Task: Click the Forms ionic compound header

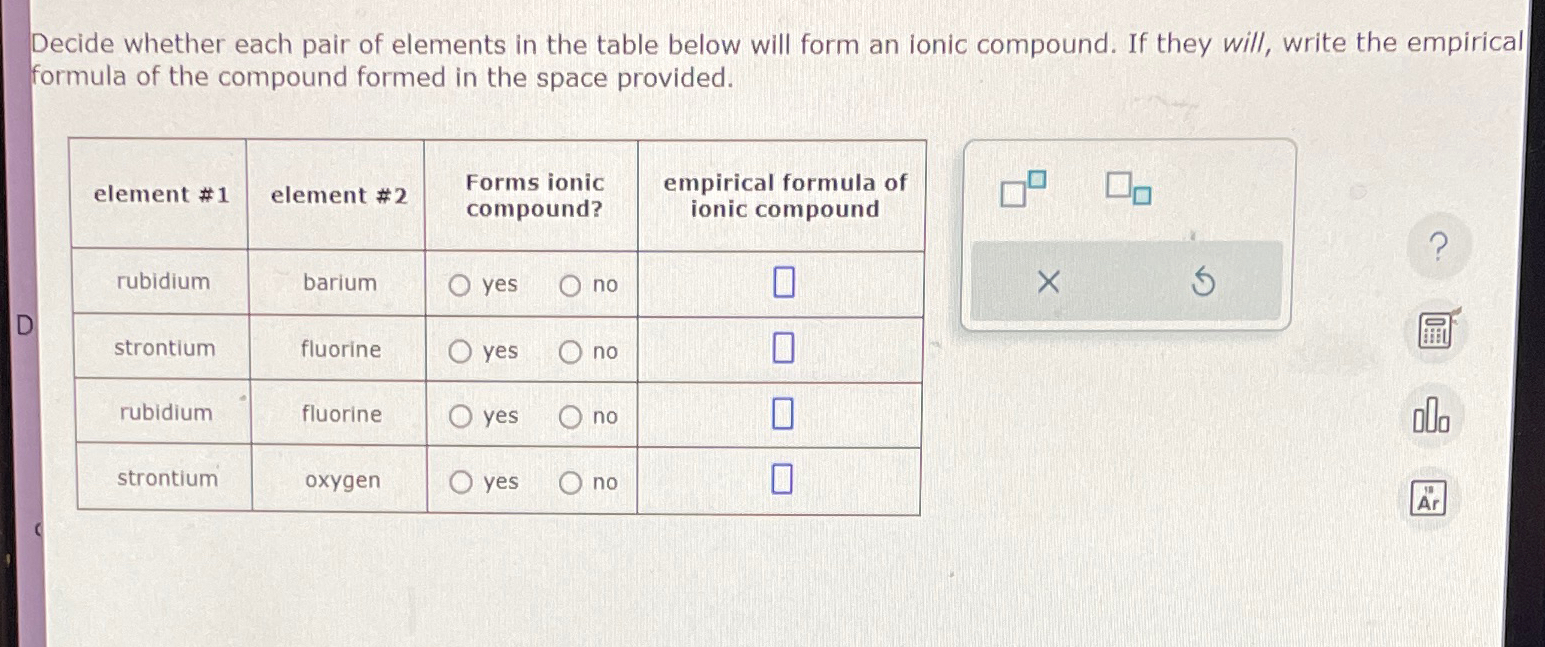Action: pos(533,195)
